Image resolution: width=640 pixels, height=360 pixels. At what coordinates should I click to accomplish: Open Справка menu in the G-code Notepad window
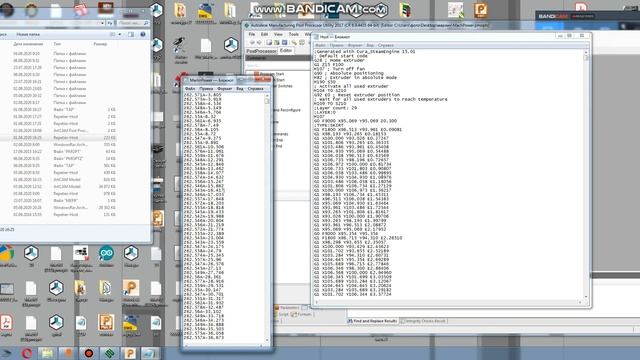pos(386,45)
